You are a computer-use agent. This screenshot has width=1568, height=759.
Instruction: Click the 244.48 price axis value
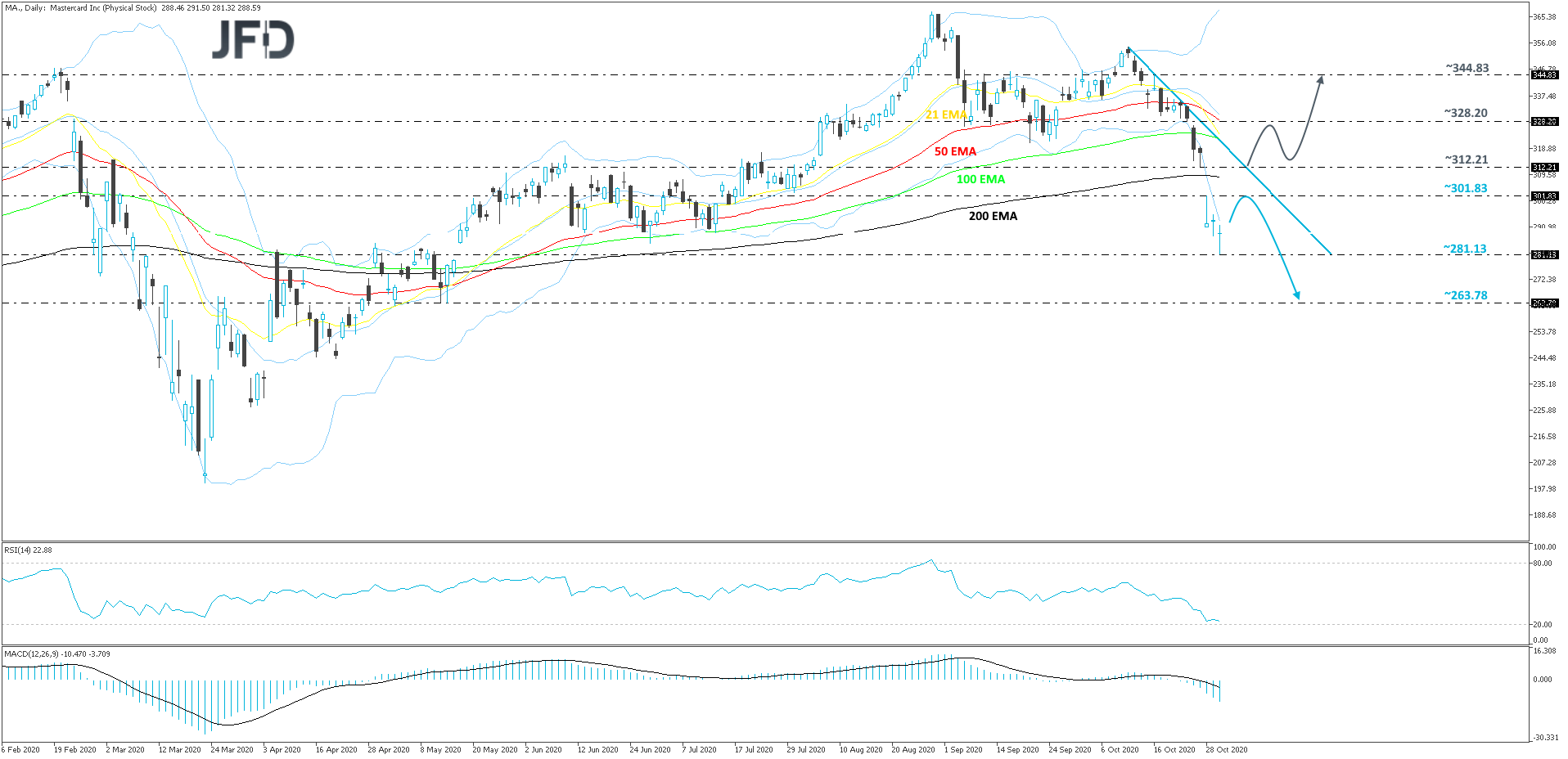point(1544,358)
